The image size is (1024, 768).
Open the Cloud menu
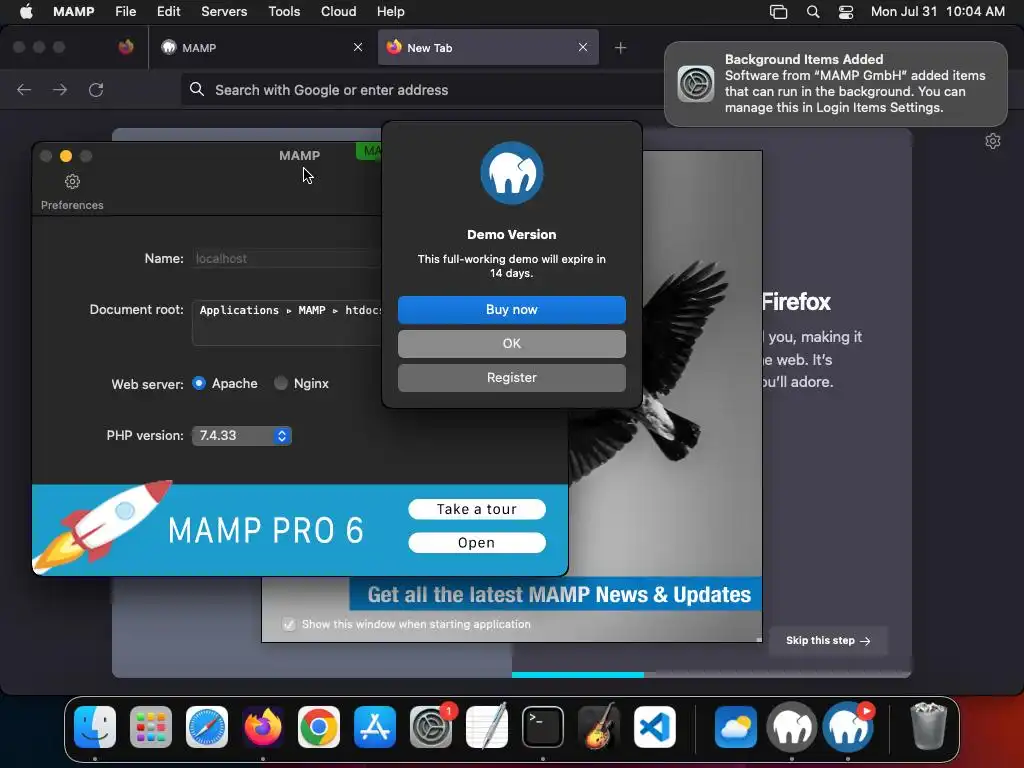pos(338,12)
